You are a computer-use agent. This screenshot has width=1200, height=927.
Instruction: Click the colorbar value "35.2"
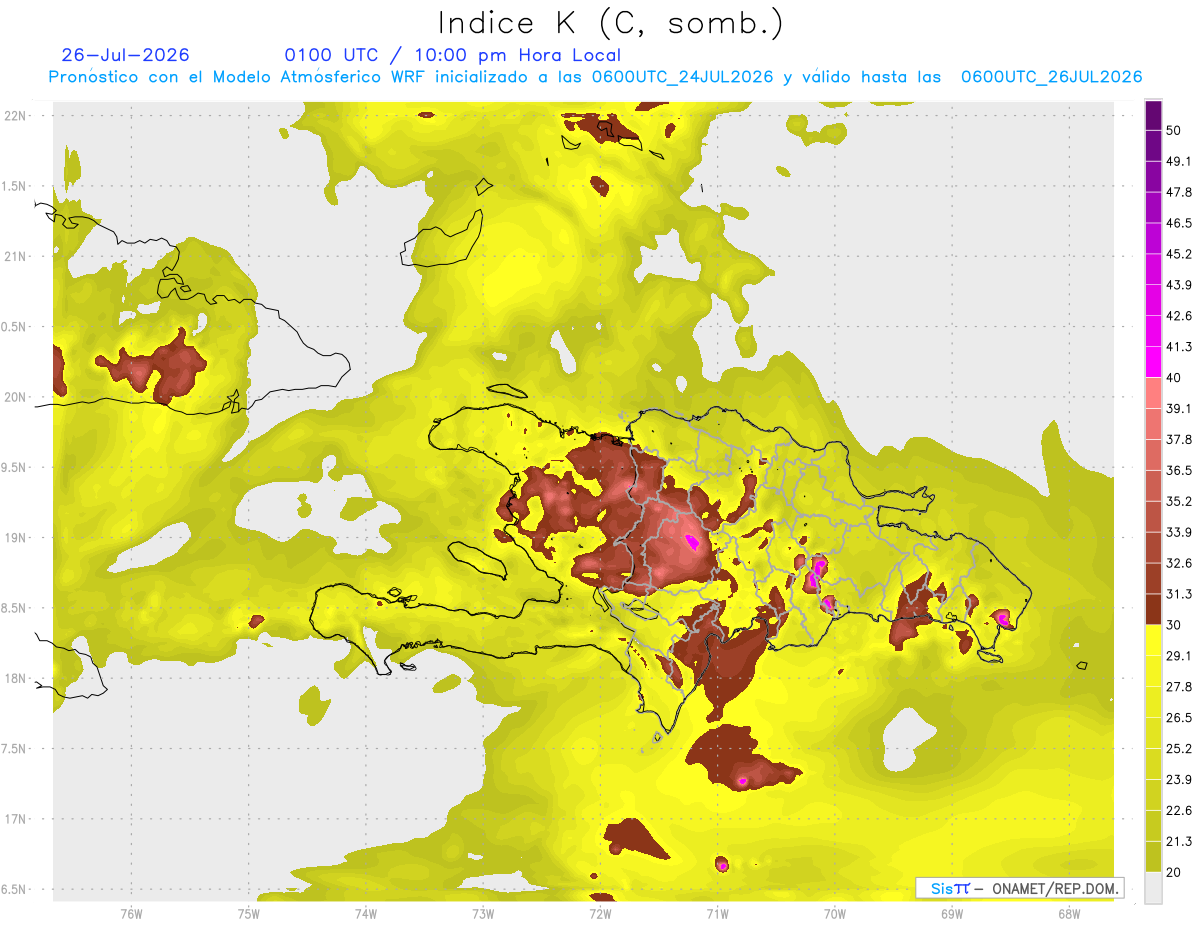tap(1179, 501)
